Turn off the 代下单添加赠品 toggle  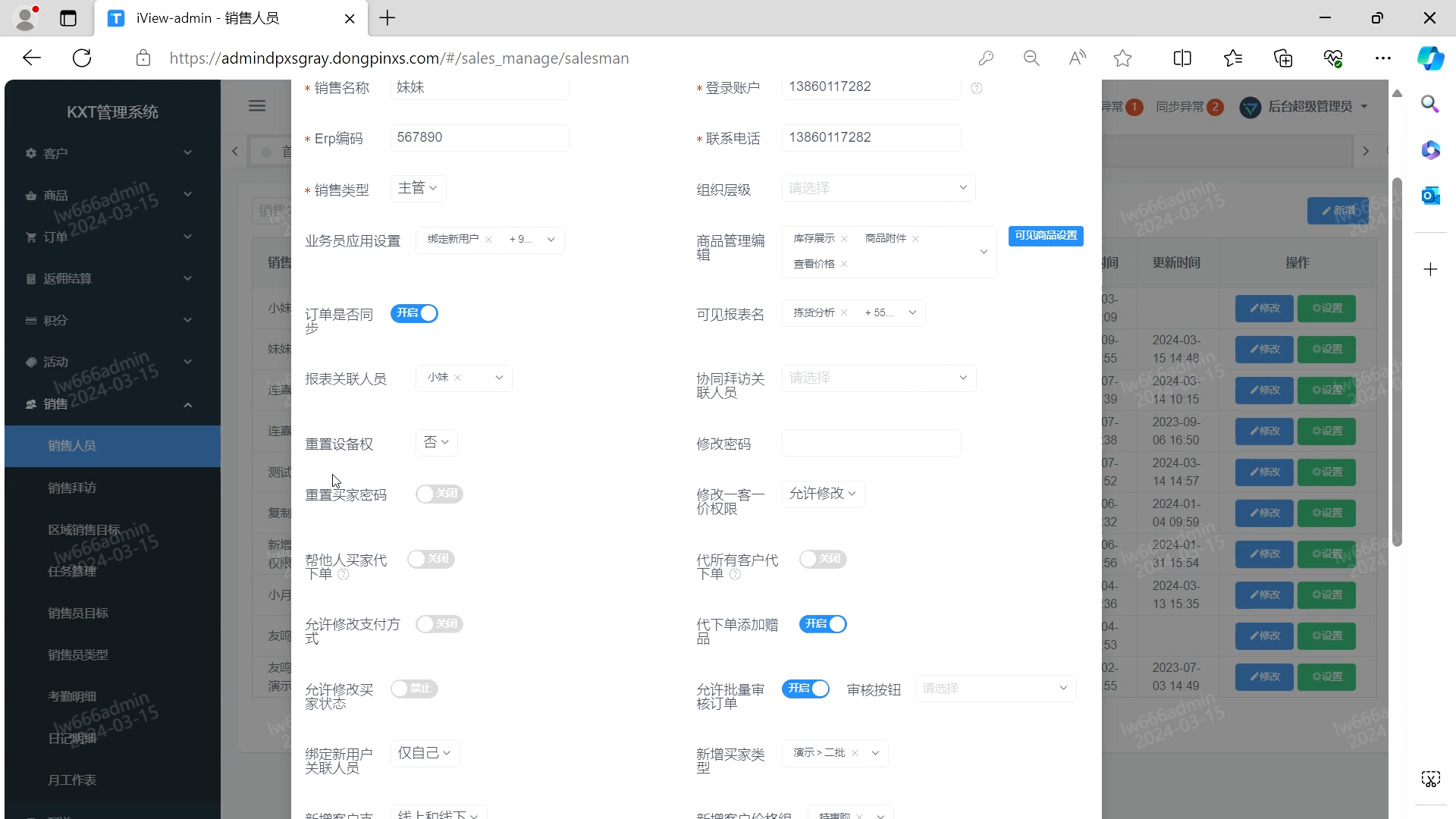coord(823,623)
